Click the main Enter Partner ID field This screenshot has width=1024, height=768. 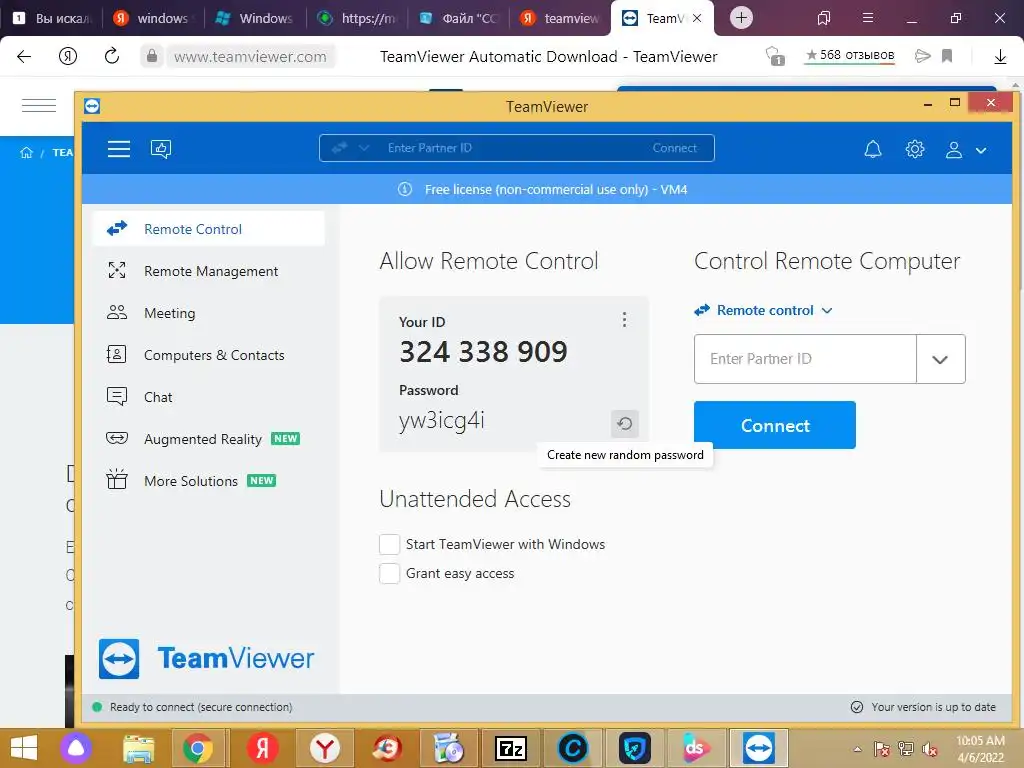[805, 359]
